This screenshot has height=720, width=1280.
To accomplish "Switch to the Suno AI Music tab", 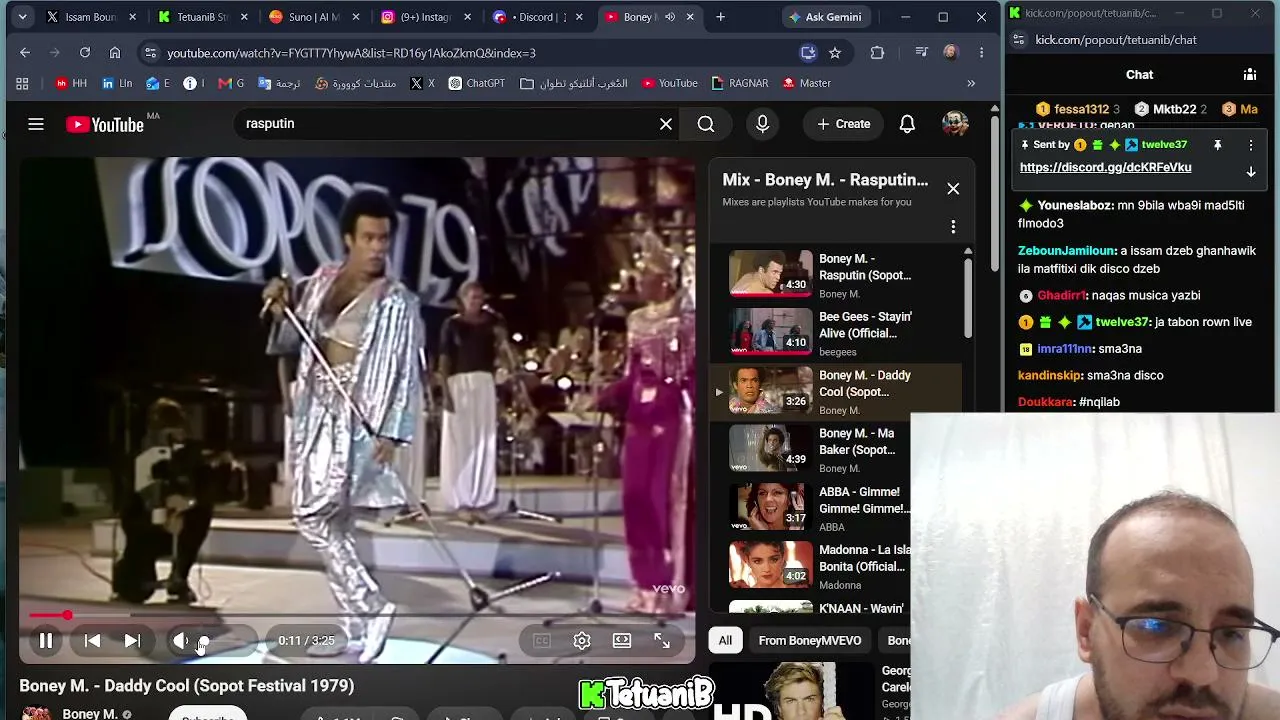I will 313,17.
